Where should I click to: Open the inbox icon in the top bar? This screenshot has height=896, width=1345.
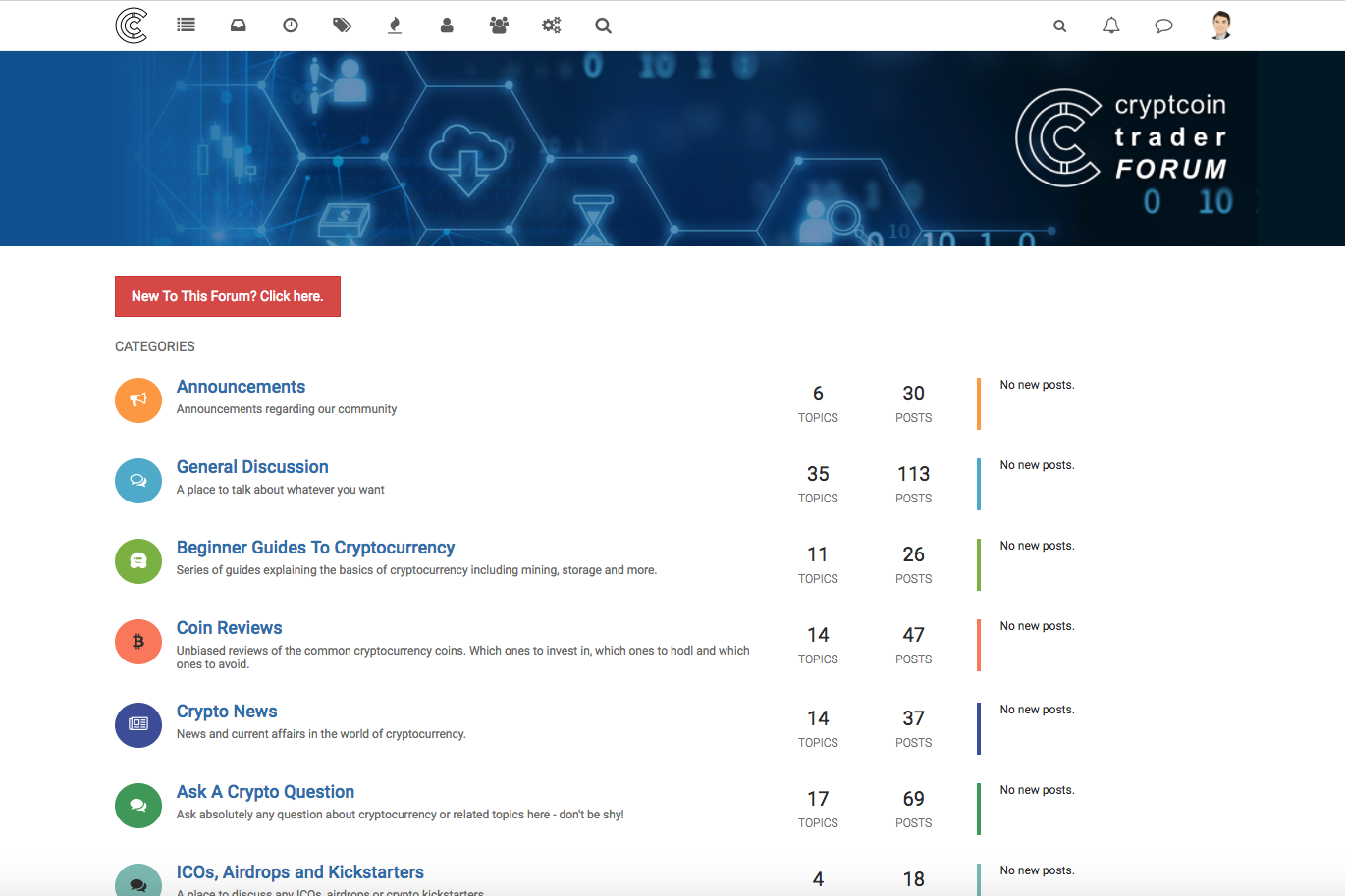238,26
